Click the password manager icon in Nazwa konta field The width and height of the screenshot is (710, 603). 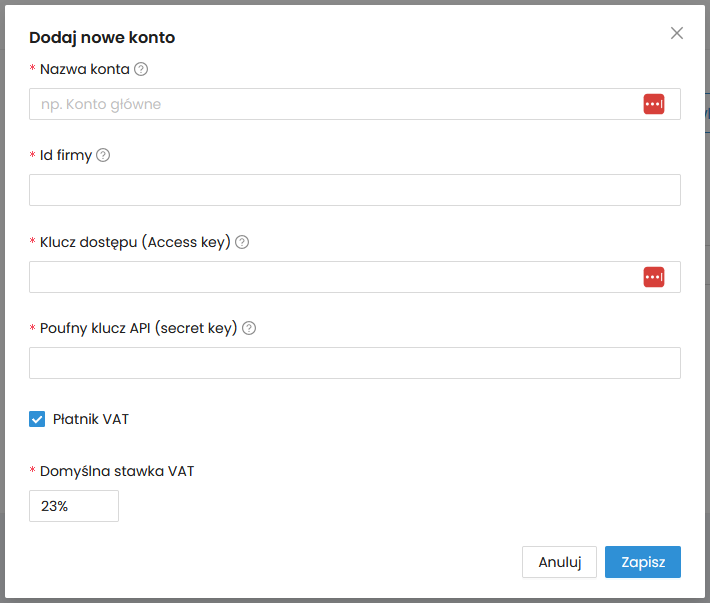pos(653,104)
